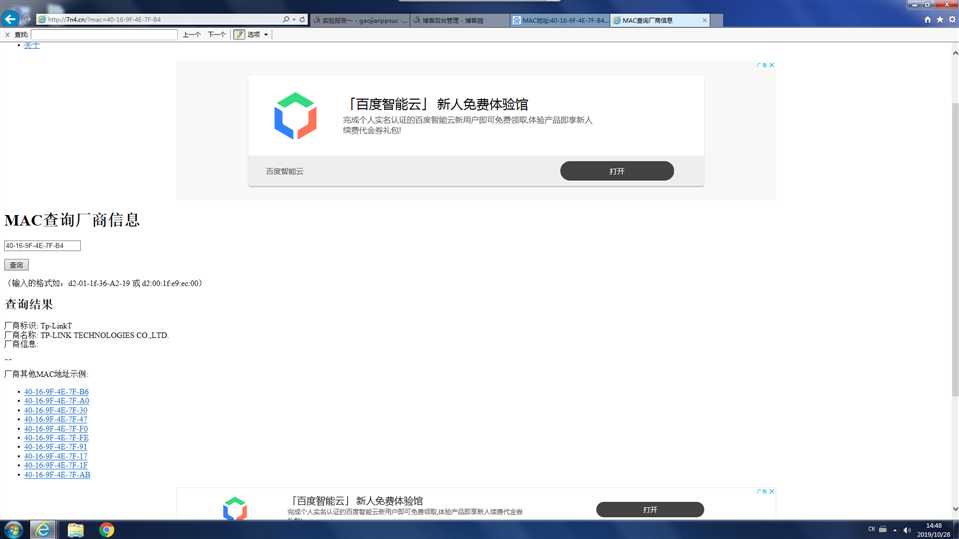The width and height of the screenshot is (959, 539).
Task: Open the Windows Start button
Action: 13,530
